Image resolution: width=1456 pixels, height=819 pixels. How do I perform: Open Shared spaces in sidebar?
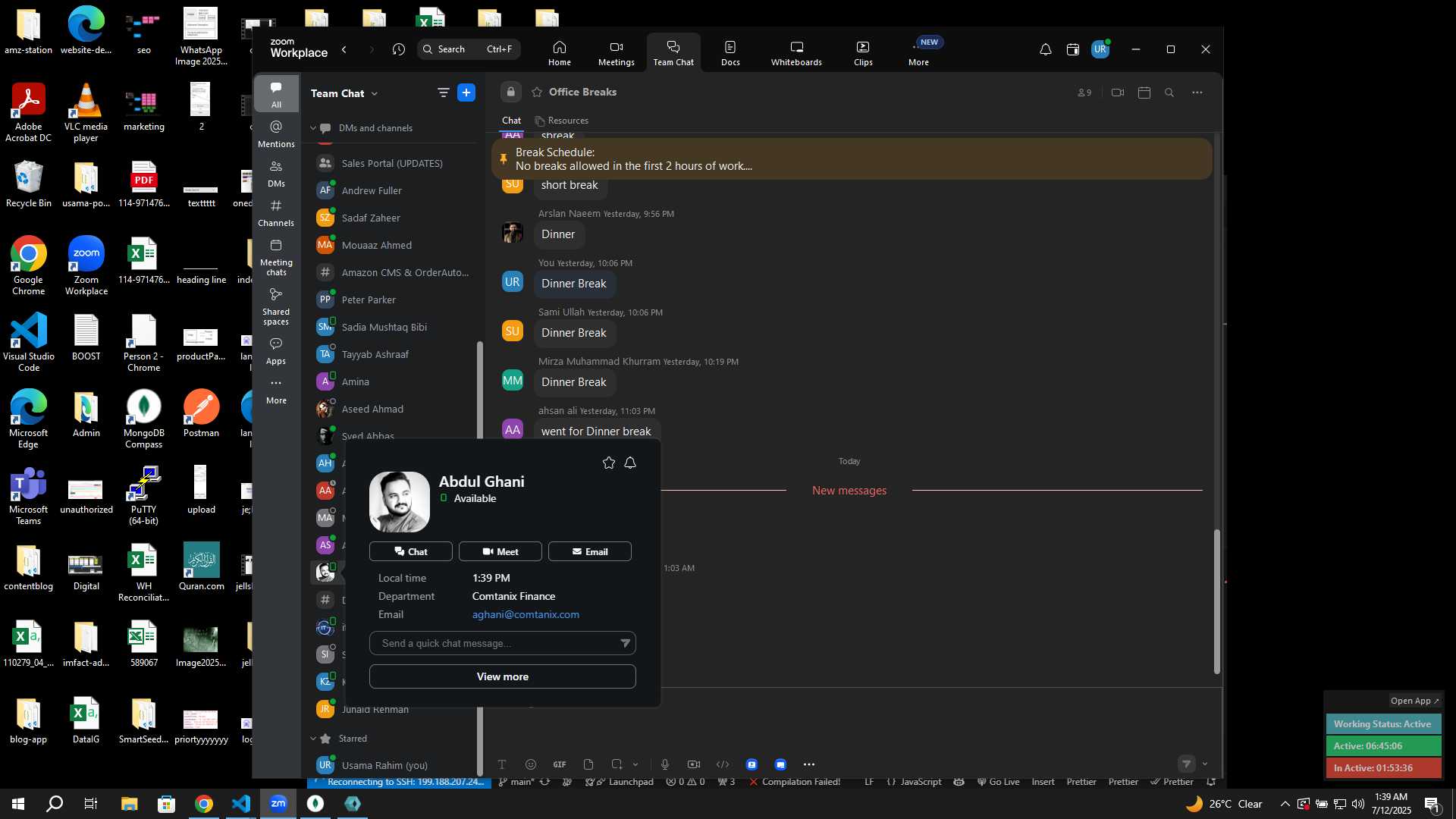276,306
